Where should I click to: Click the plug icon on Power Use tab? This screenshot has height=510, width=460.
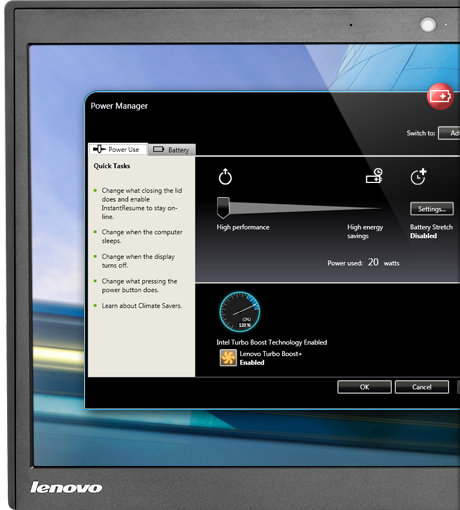tap(99, 149)
